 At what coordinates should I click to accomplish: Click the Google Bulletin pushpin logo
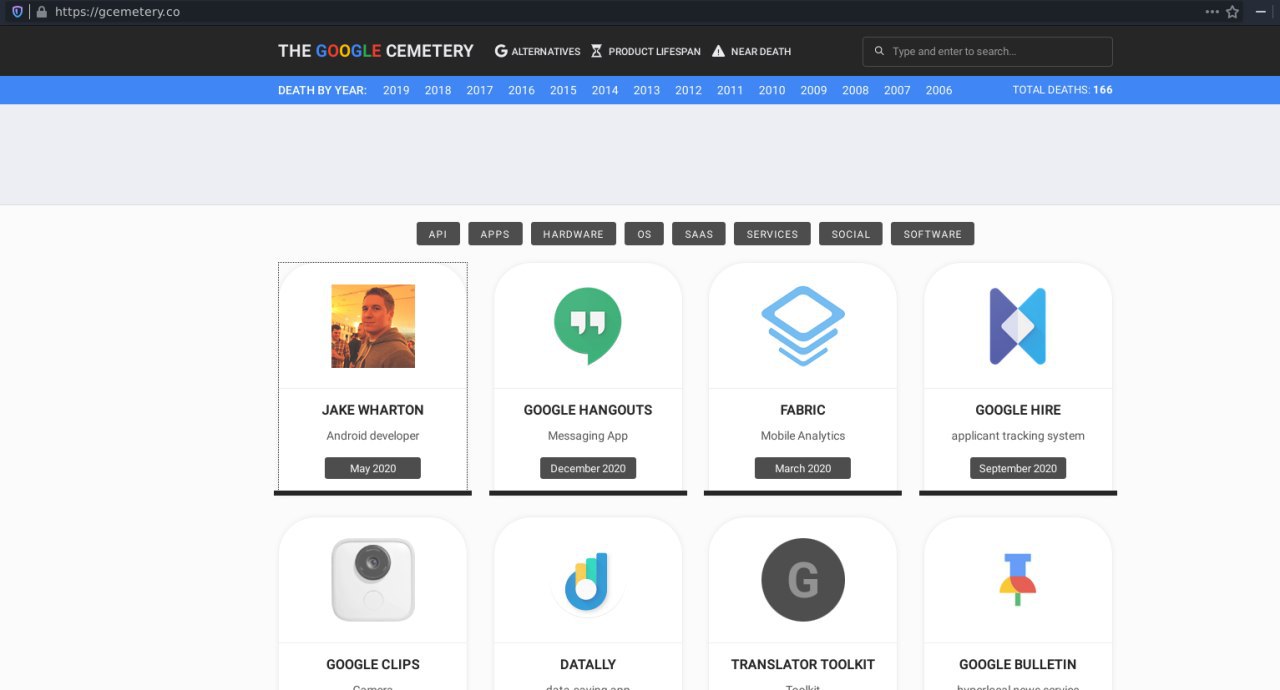(x=1018, y=580)
